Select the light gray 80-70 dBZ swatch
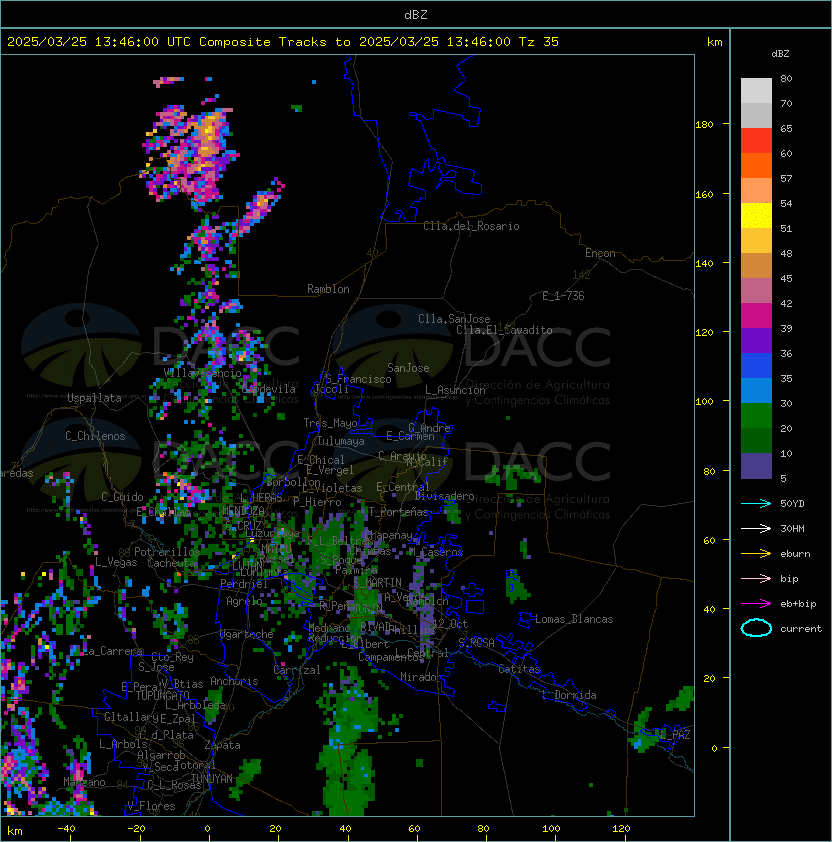The image size is (832, 842). pos(756,91)
